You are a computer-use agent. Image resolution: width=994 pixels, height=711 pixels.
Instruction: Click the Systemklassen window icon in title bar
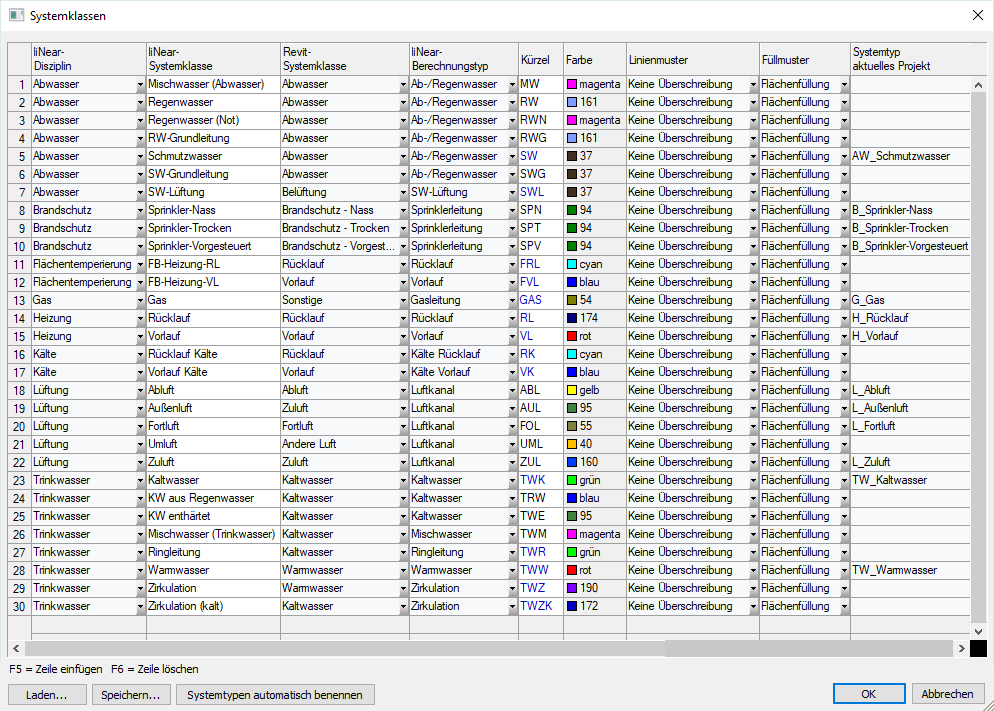[16, 15]
